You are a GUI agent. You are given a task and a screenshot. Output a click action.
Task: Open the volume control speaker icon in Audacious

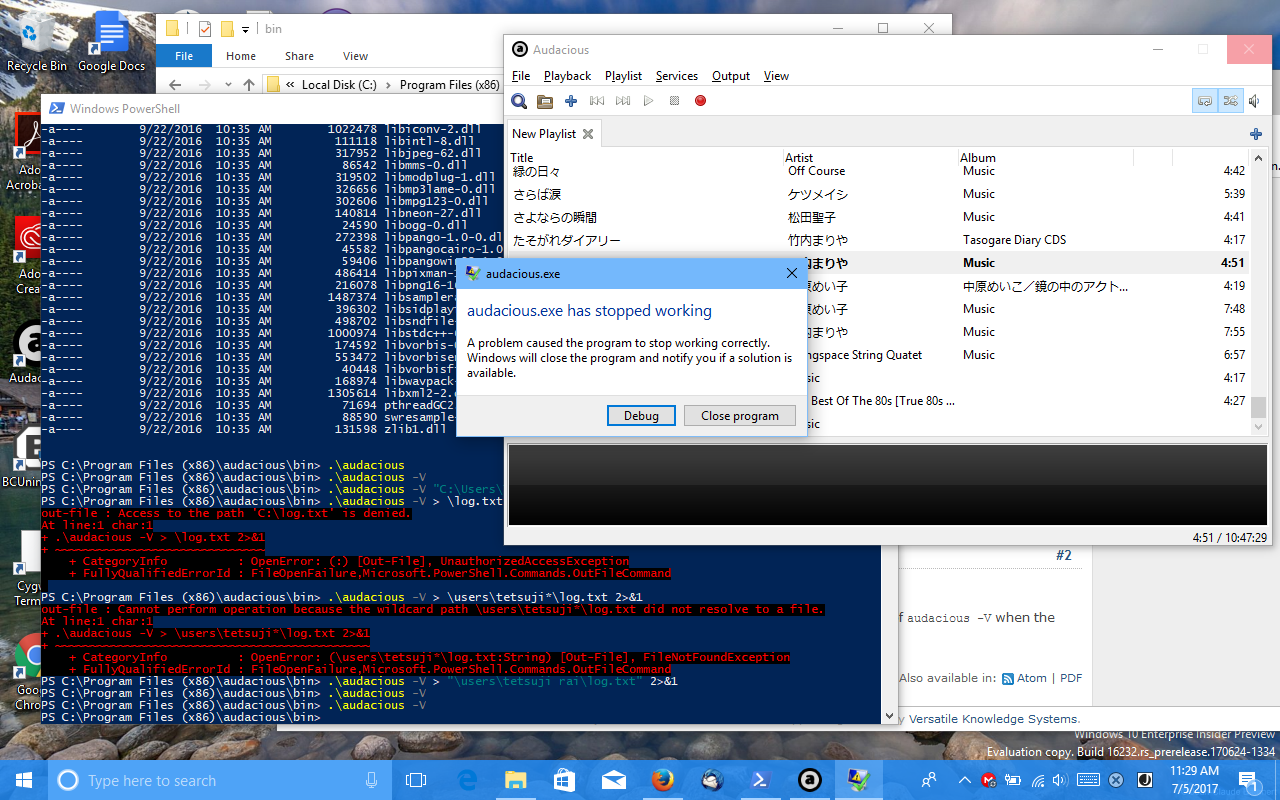tap(1254, 101)
